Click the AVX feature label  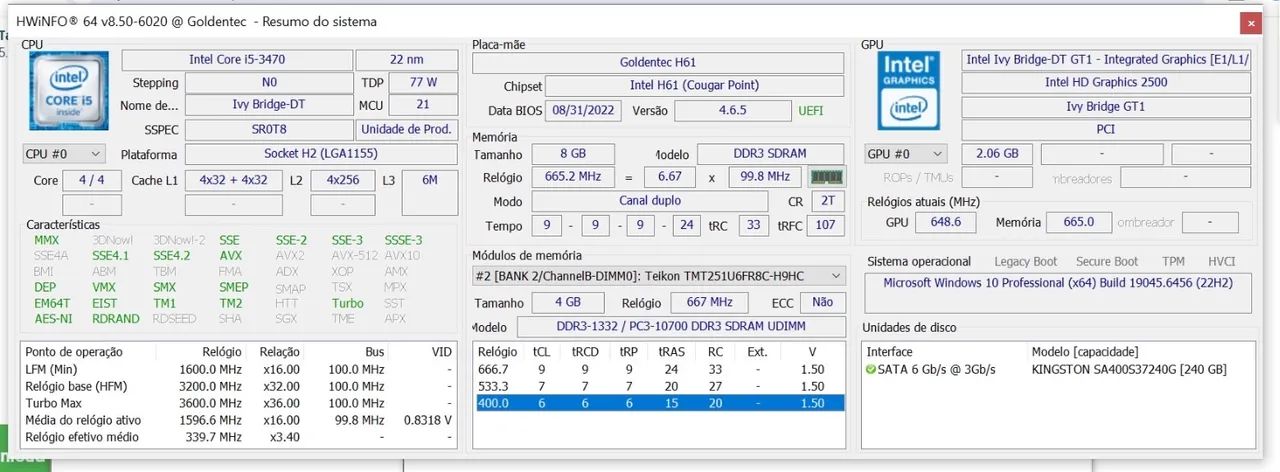tap(231, 255)
